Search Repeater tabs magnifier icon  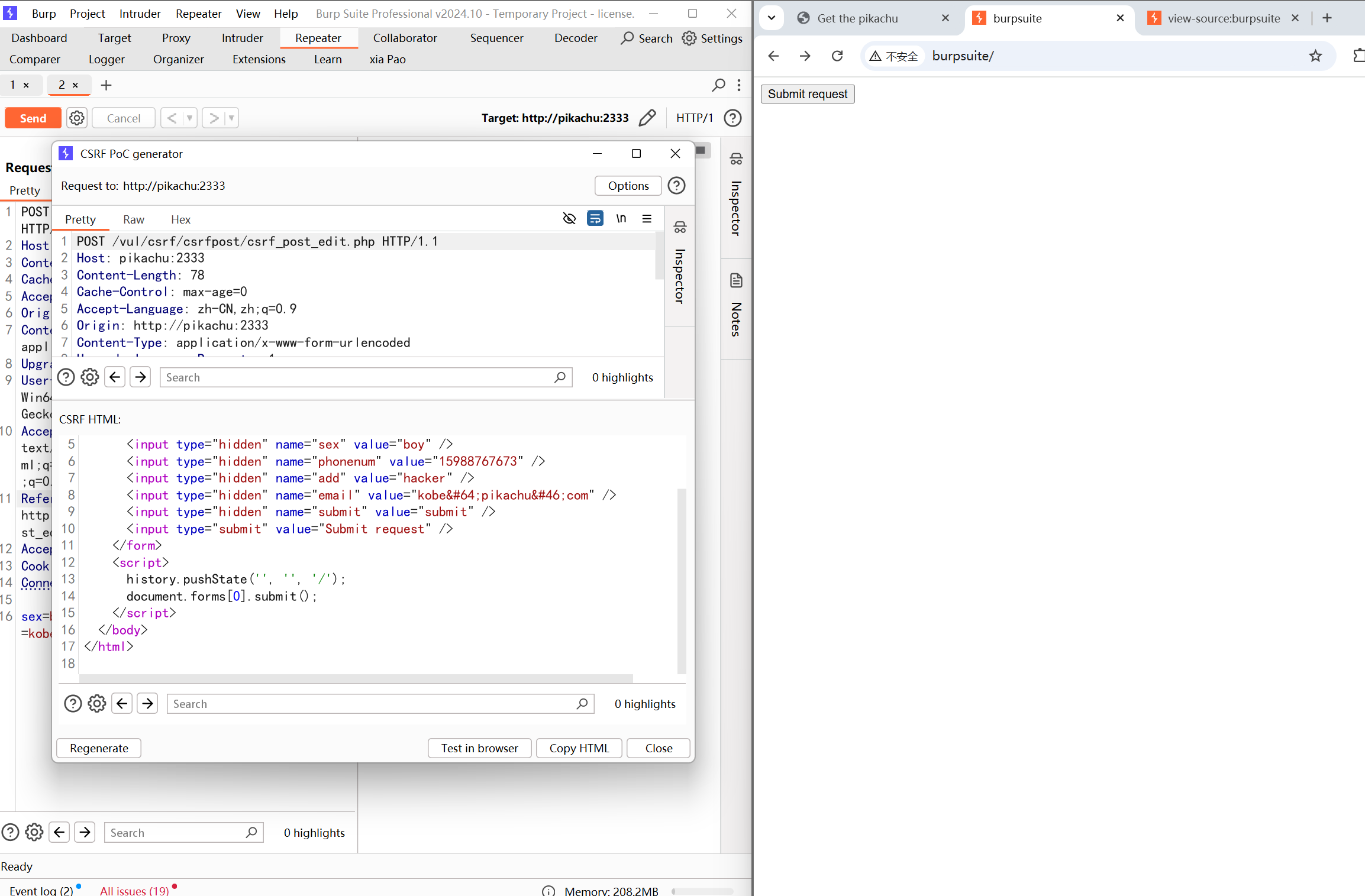point(718,85)
